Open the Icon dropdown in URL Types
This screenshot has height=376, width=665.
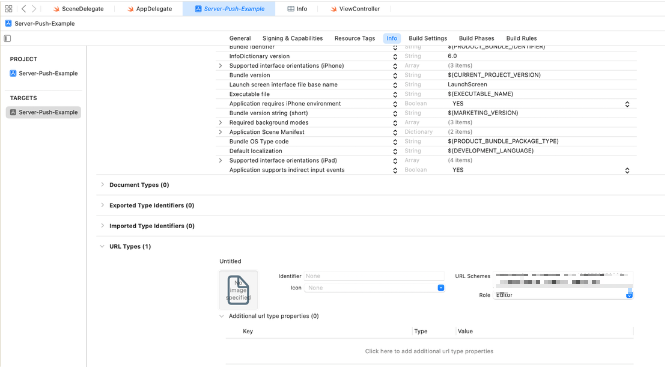[441, 288]
